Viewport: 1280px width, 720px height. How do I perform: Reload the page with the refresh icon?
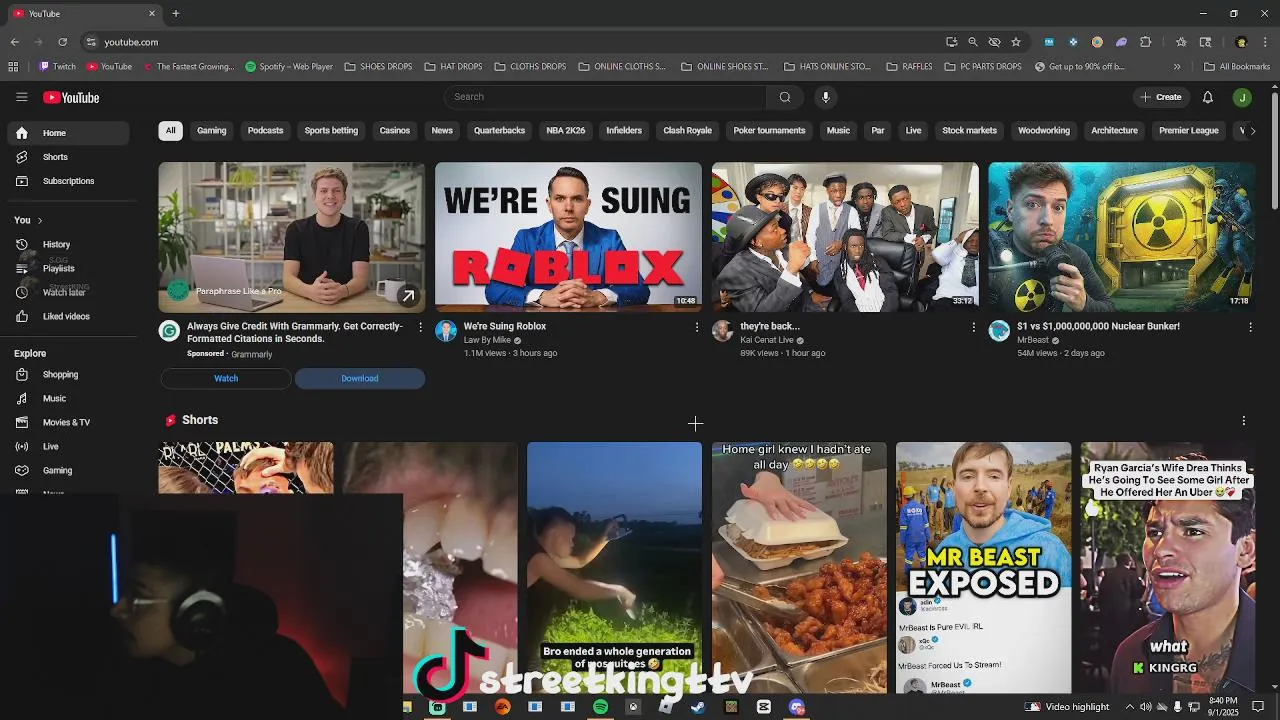point(62,42)
